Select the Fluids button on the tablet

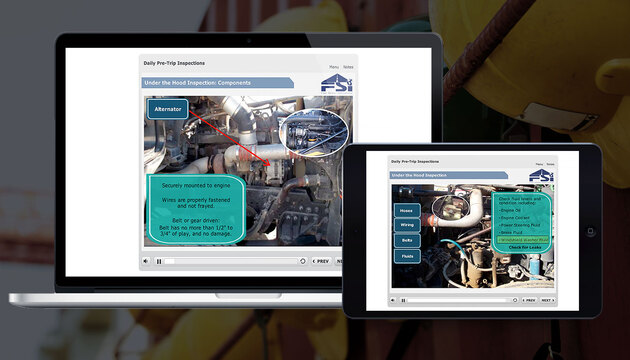click(x=407, y=256)
